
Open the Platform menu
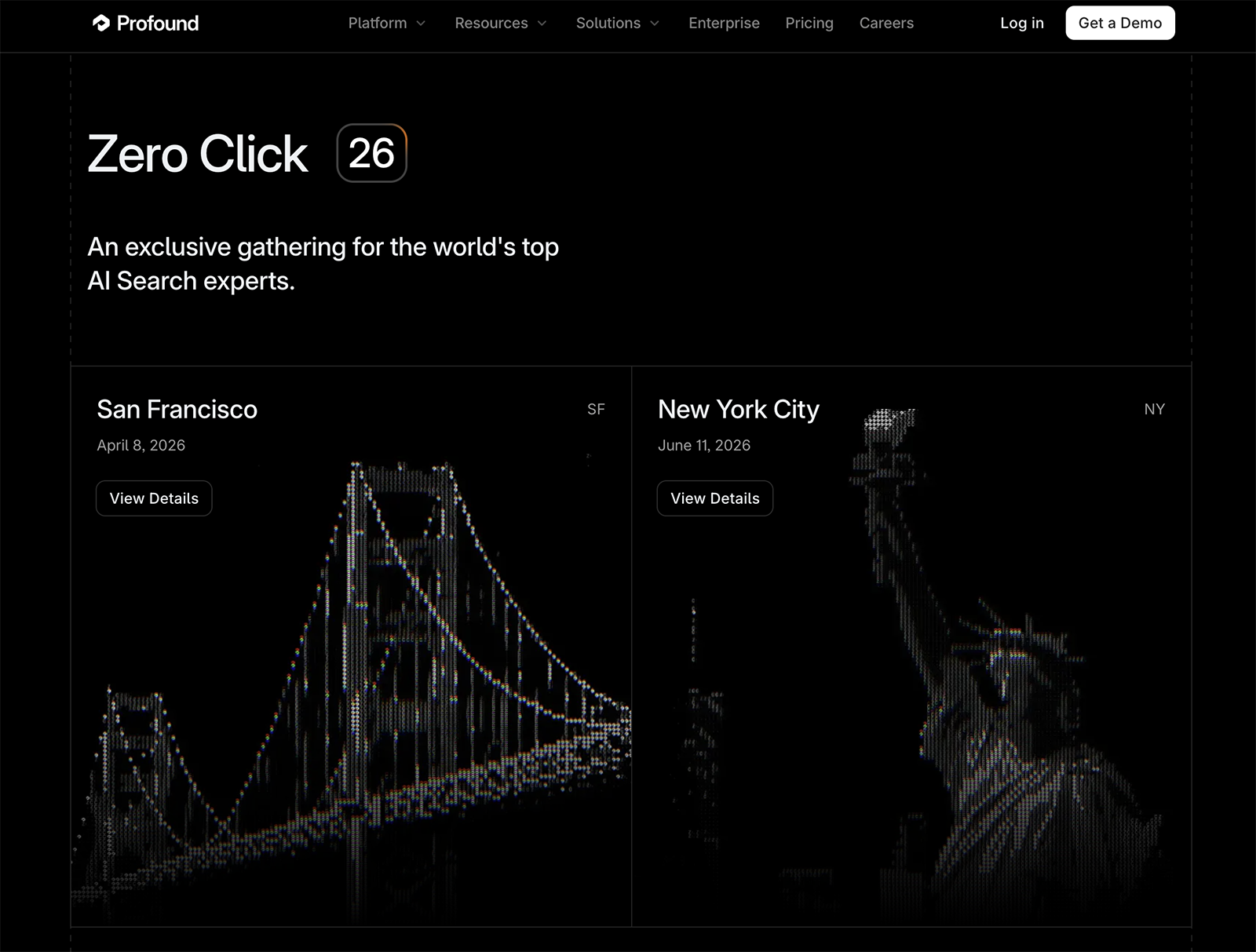[378, 24]
